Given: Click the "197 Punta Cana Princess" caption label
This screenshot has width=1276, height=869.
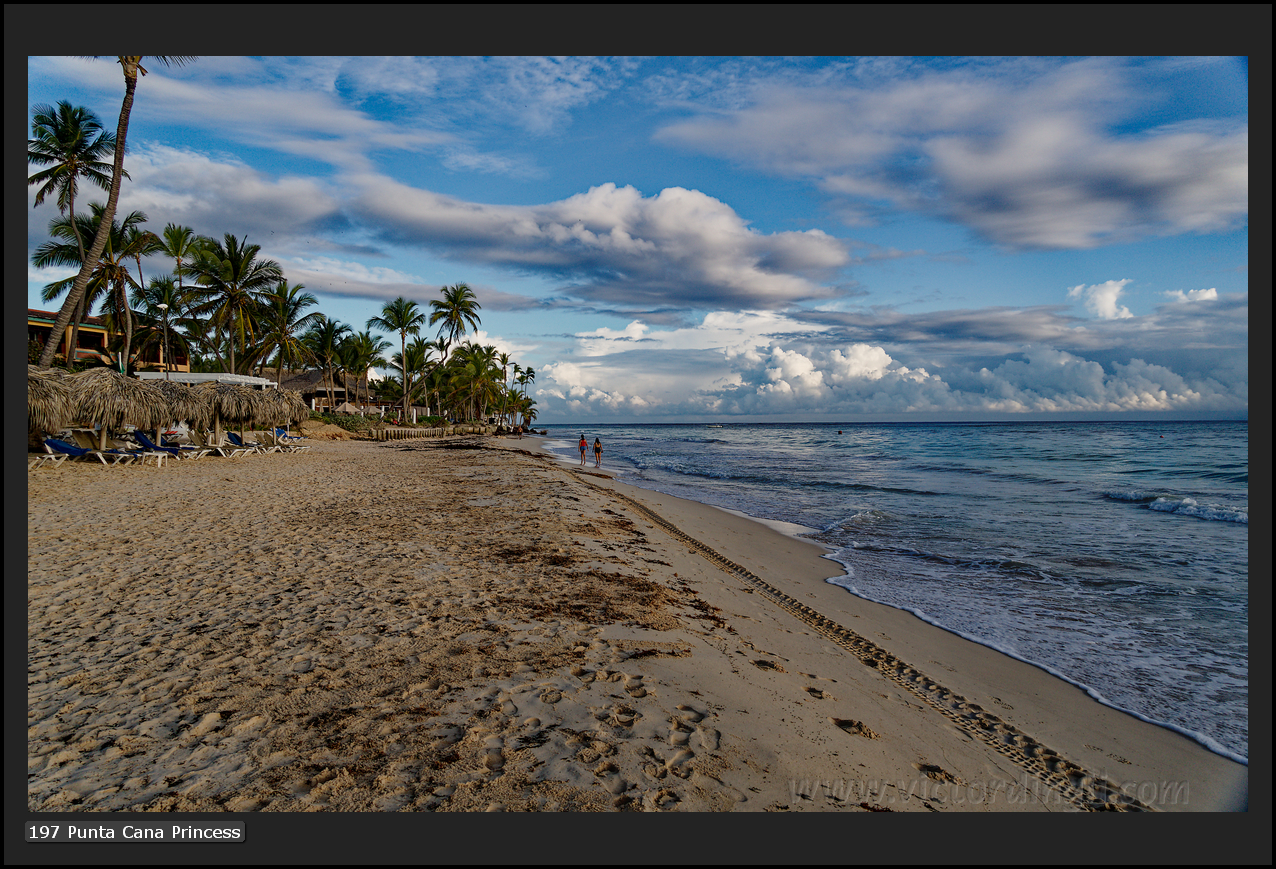Looking at the screenshot, I should (134, 832).
